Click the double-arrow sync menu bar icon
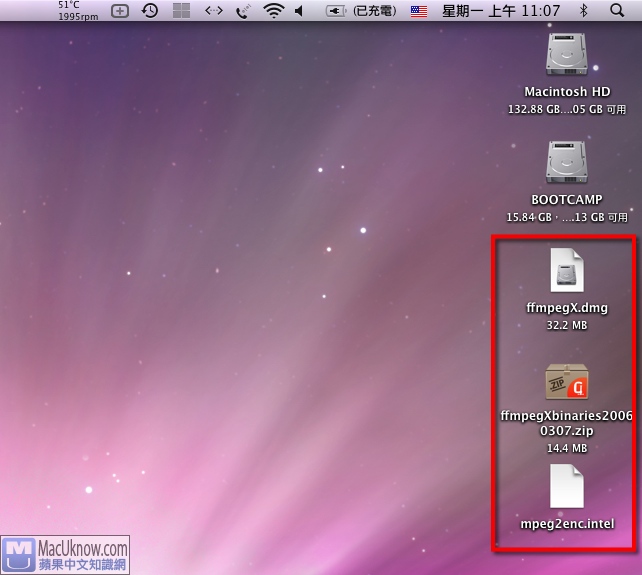Viewport: 642px width, 575px height. [213, 11]
